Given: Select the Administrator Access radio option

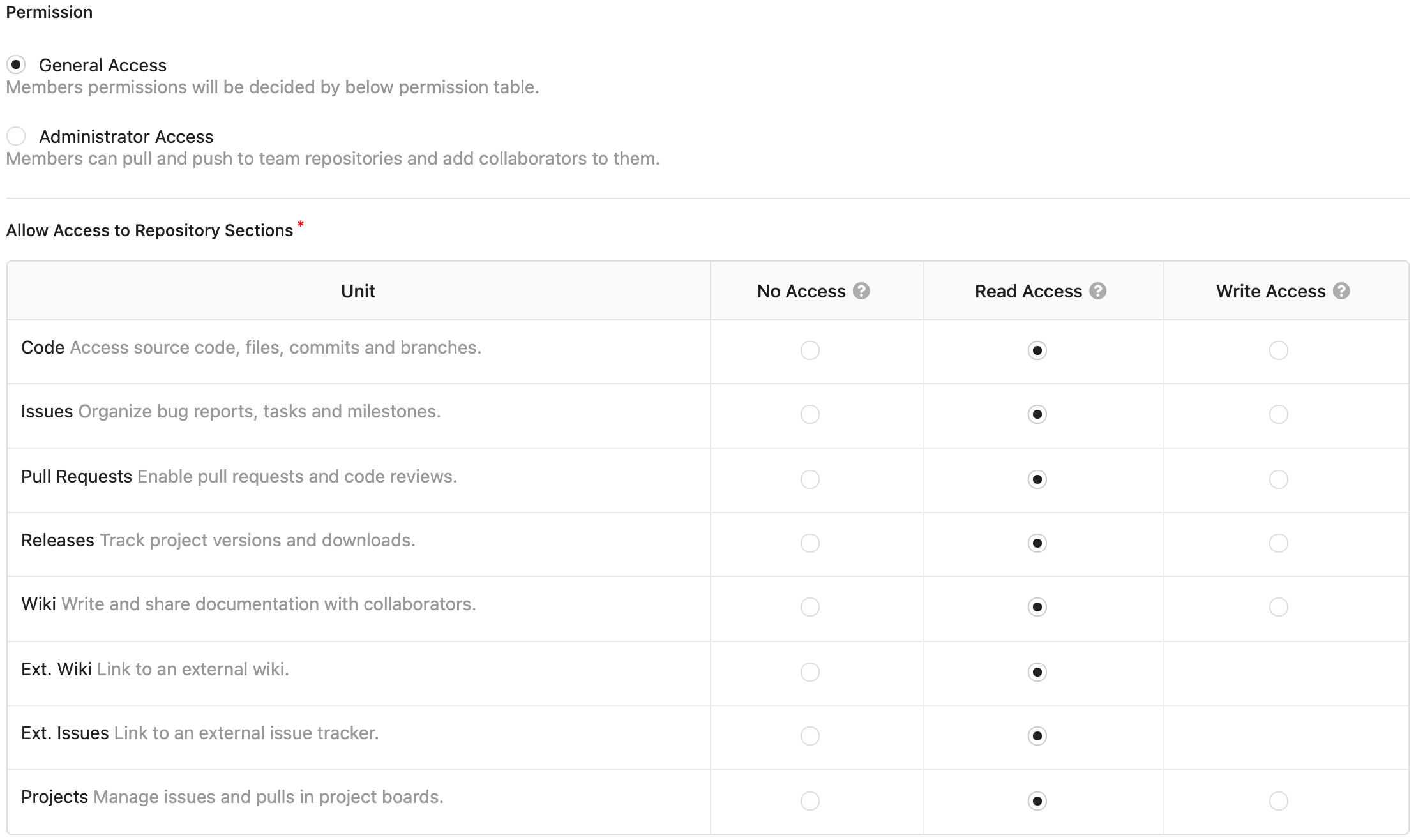Looking at the screenshot, I should click(x=16, y=136).
